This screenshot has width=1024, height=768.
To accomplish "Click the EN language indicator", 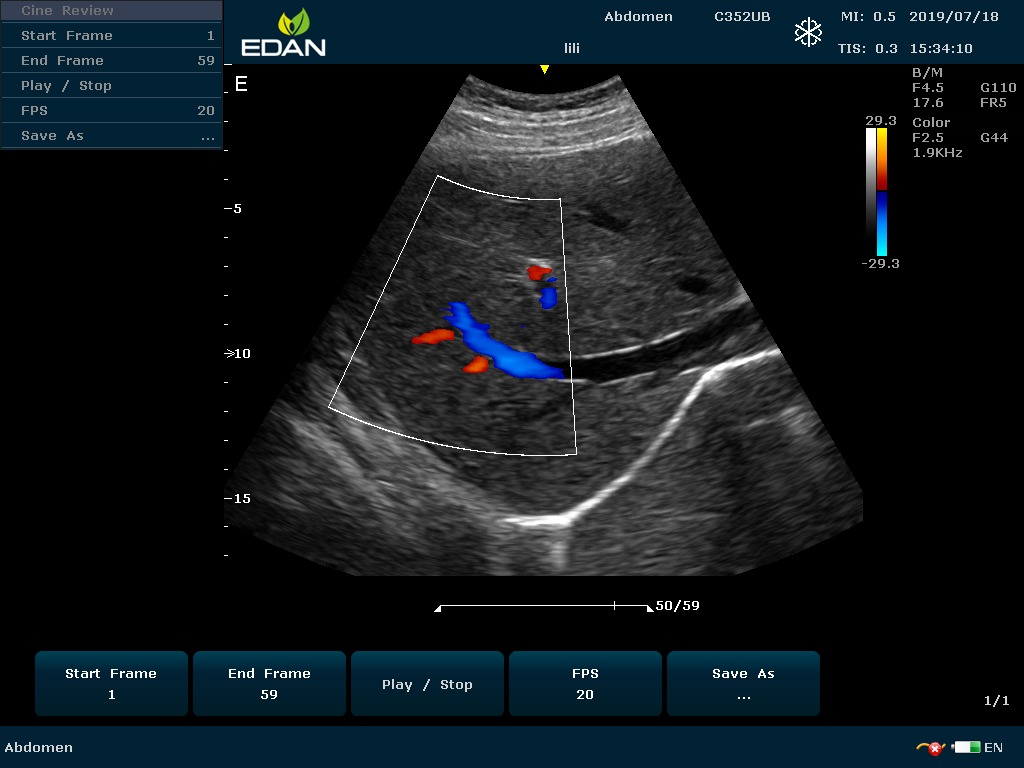I will click(993, 747).
